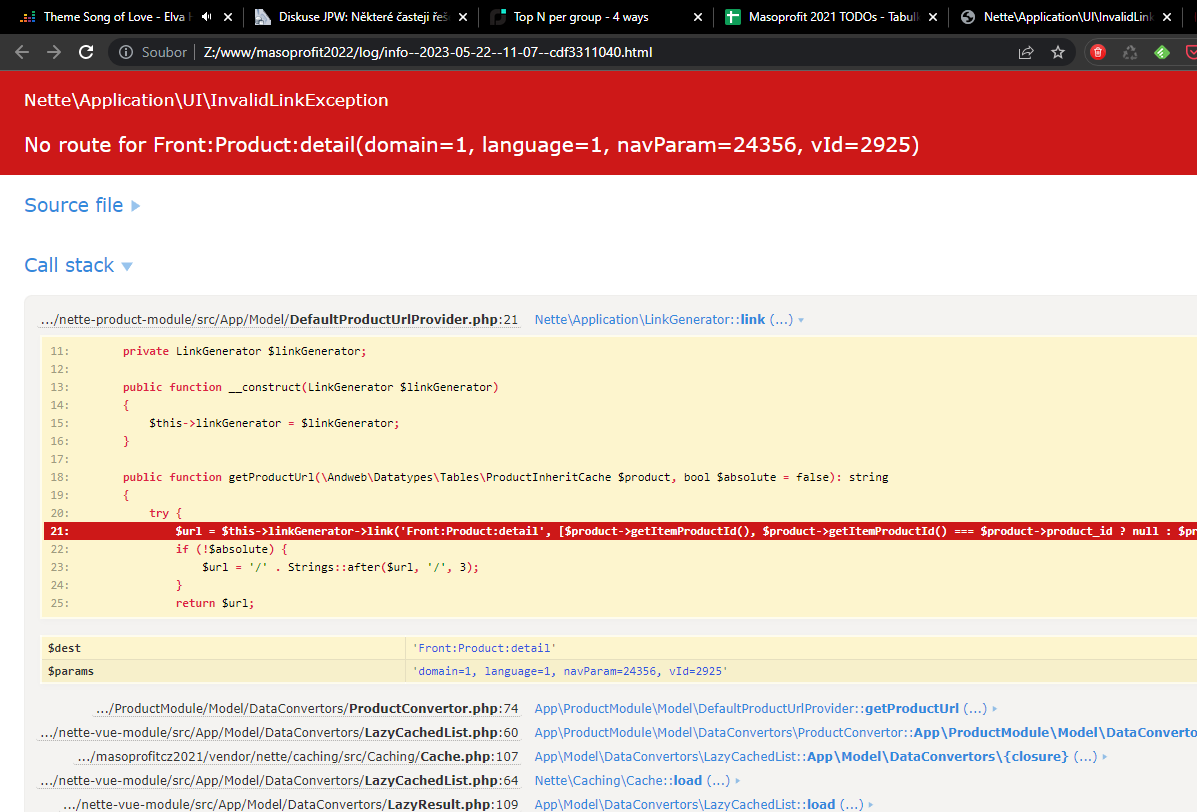
Task: Open the green Feedly extension icon
Action: pyautogui.click(x=1162, y=52)
